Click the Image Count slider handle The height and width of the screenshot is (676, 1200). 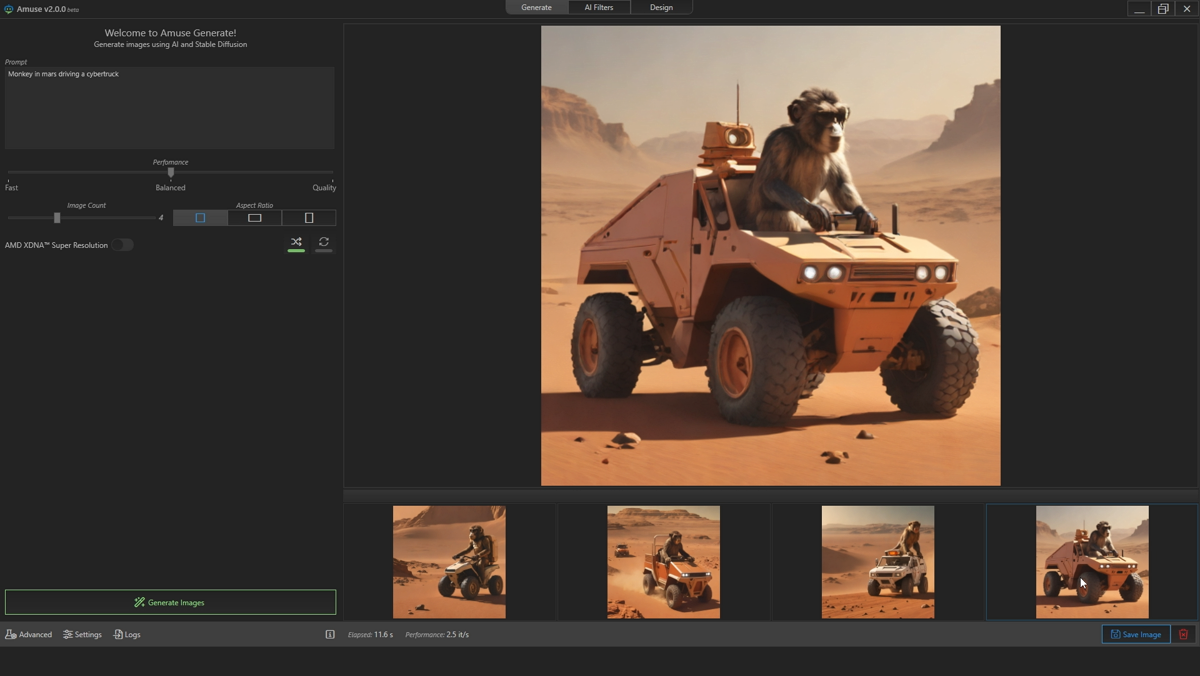click(x=57, y=218)
